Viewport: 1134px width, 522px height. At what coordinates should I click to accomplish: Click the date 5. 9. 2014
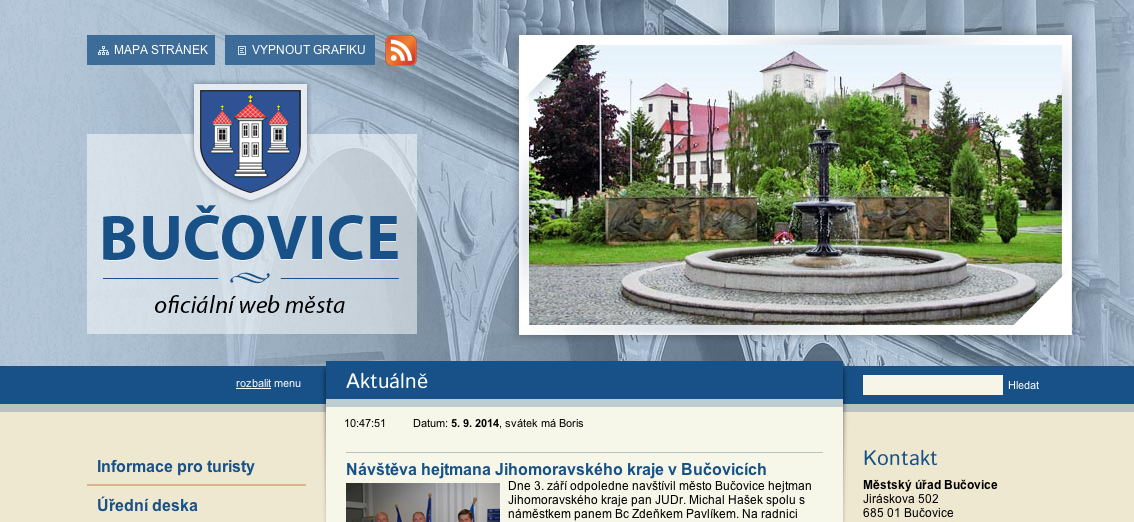(475, 423)
